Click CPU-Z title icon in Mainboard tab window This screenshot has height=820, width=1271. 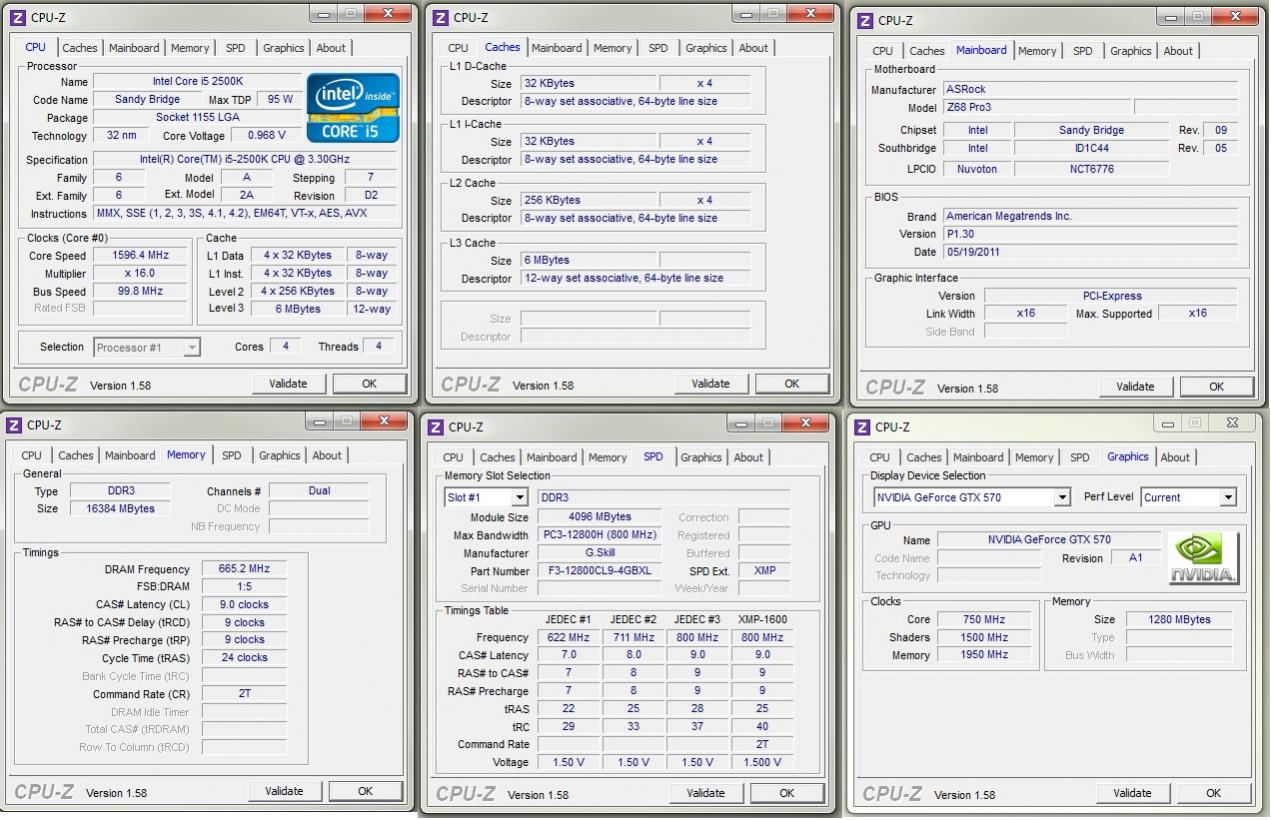point(866,20)
